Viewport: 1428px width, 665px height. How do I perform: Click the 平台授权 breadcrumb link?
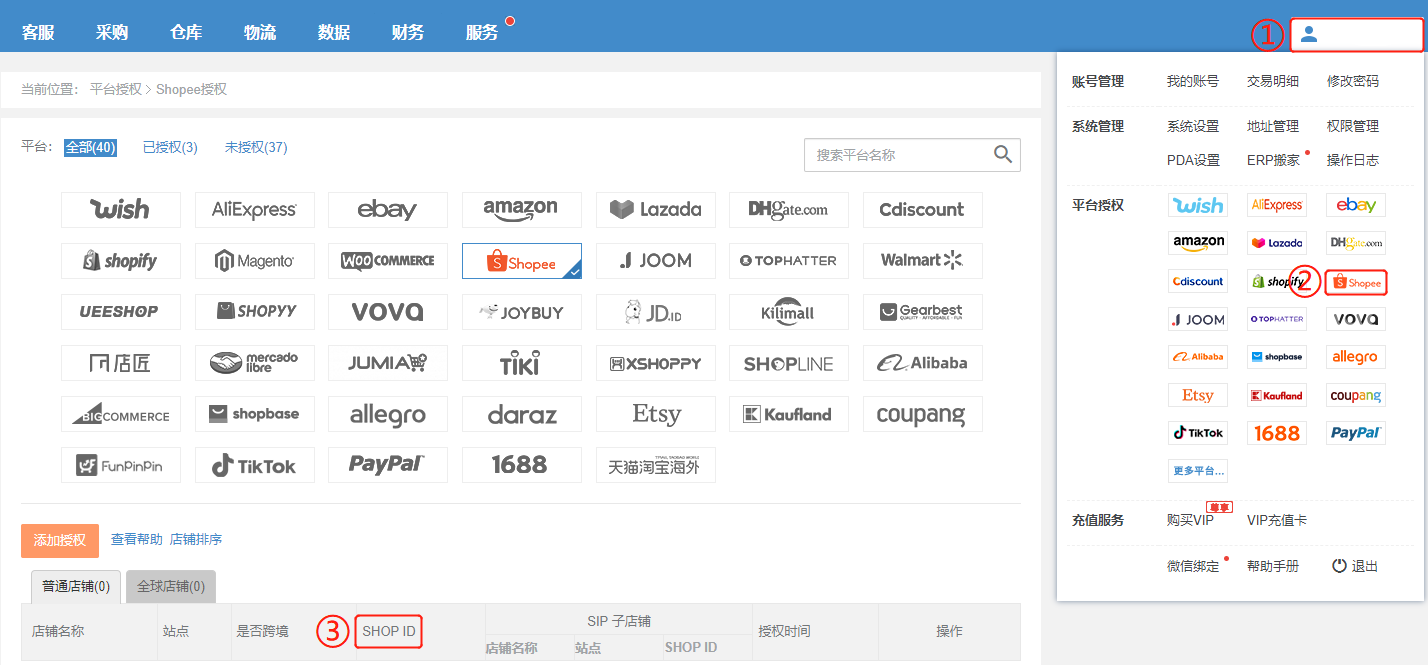tap(116, 89)
